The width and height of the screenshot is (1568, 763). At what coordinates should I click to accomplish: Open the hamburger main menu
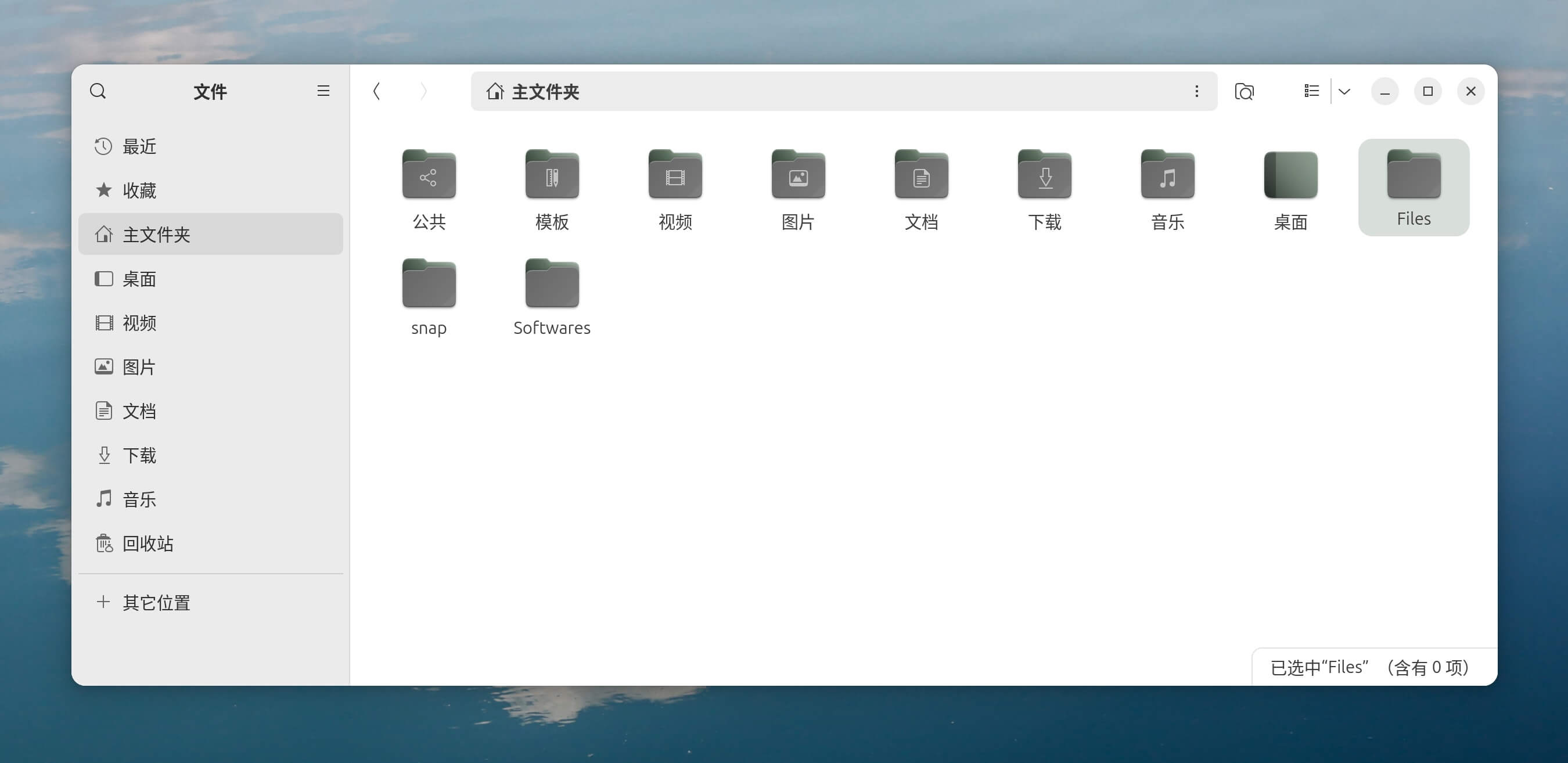coord(323,91)
